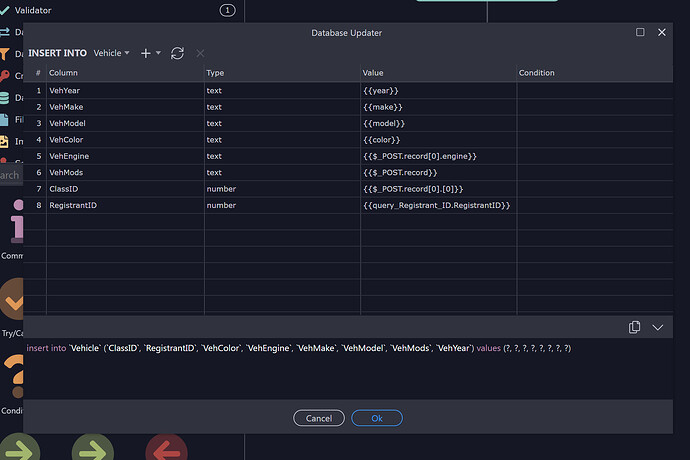Viewport: 690px width, 460px height.
Task: Select the VehEngine column cell
Action: click(x=125, y=156)
